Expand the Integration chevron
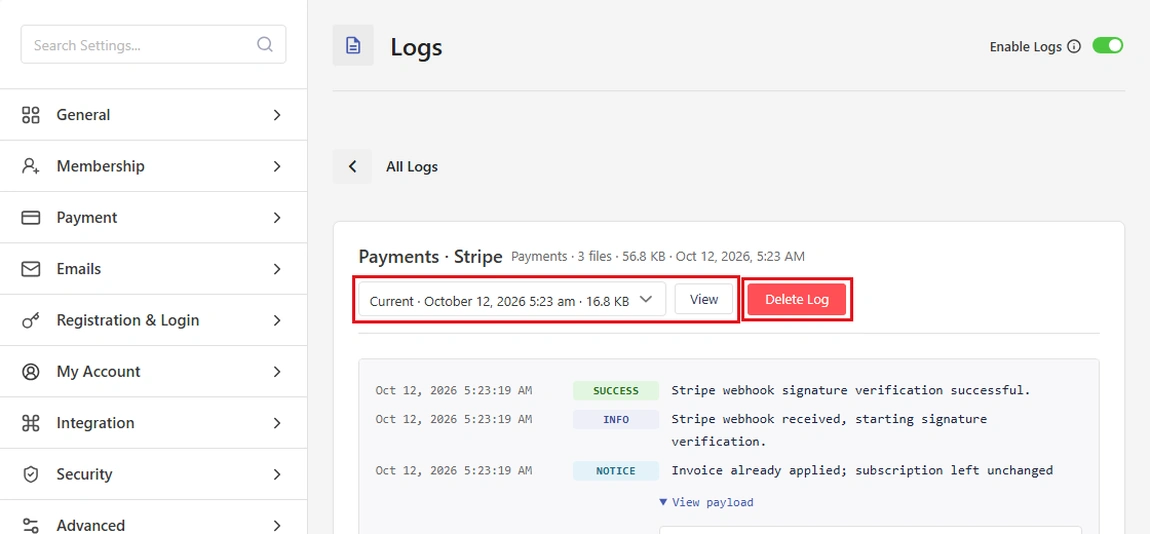 [276, 423]
